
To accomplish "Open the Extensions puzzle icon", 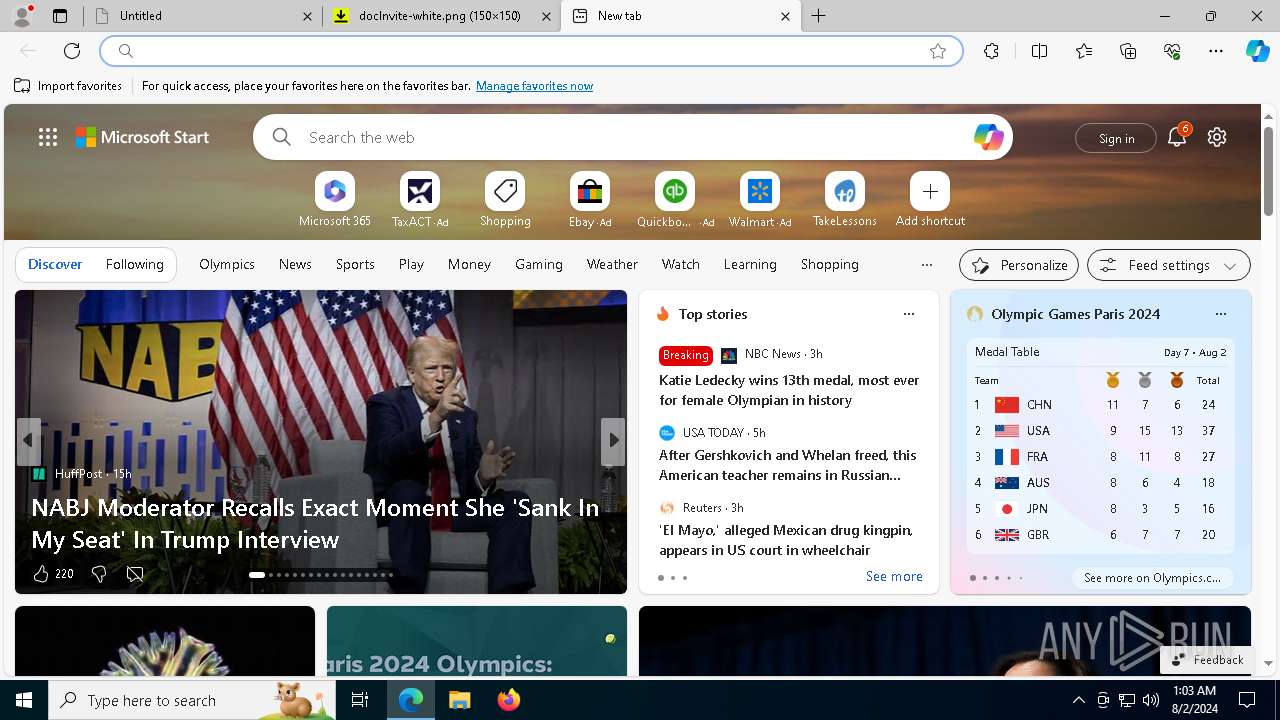I will [x=991, y=51].
